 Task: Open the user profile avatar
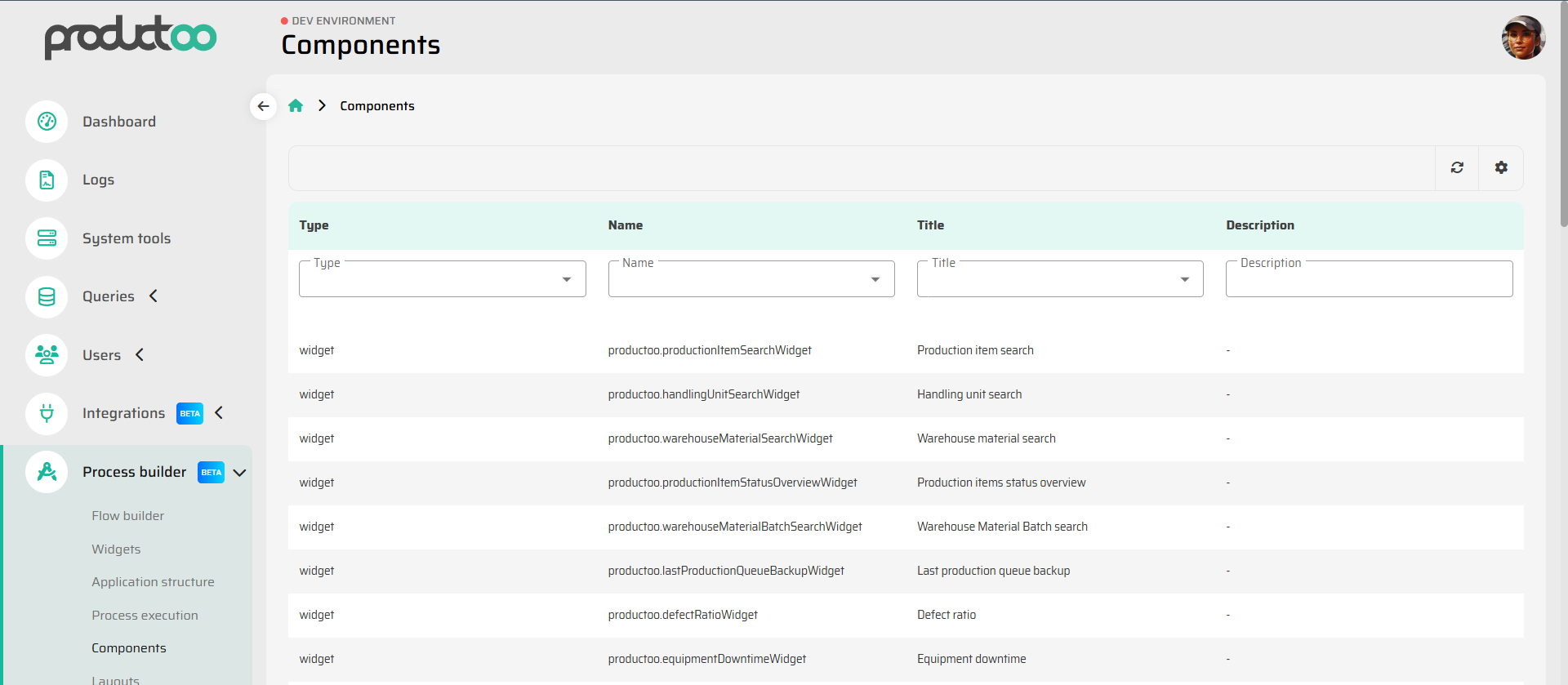pos(1523,38)
